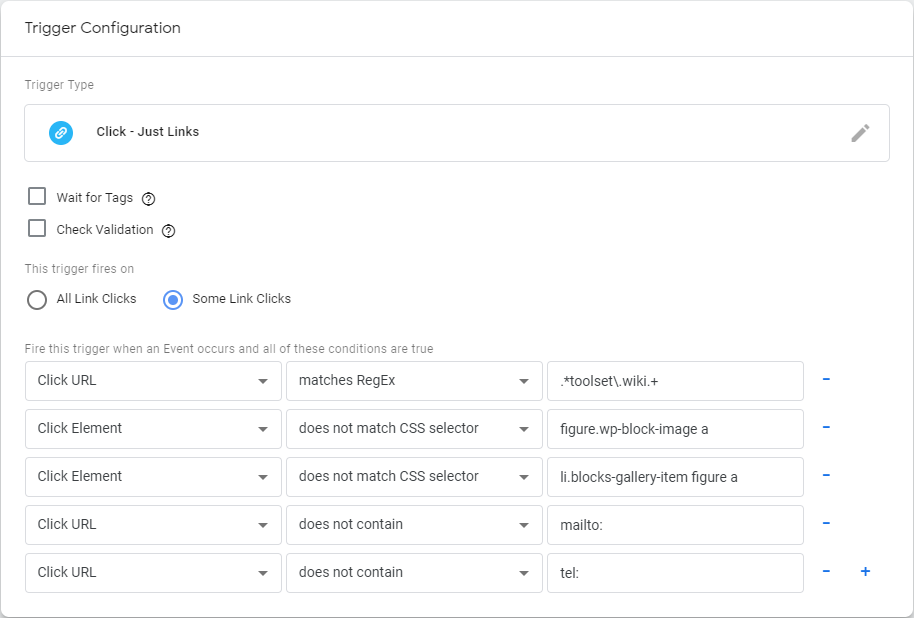This screenshot has height=618, width=914.
Task: Remove the mailto: condition row
Action: 826,523
